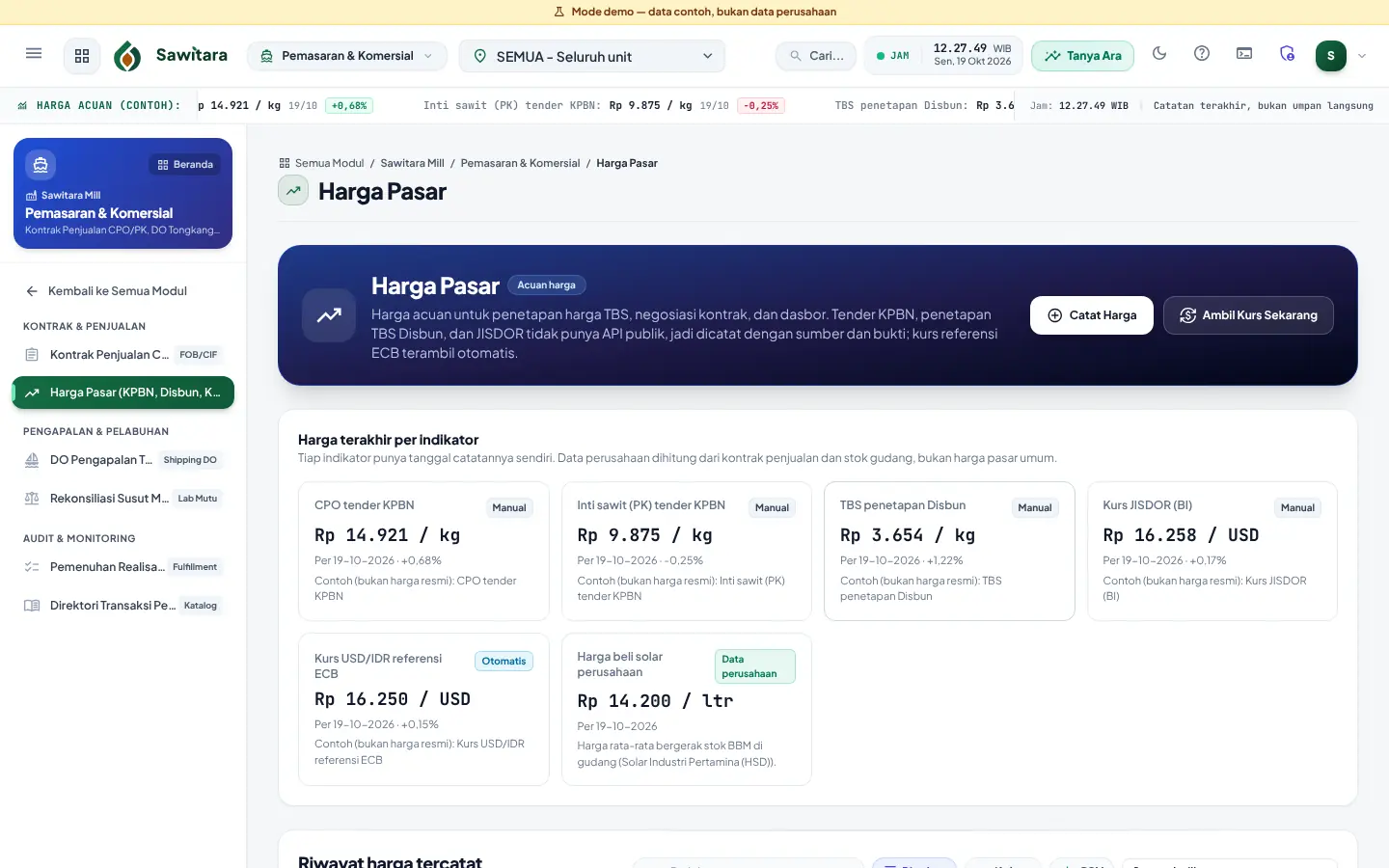
Task: Click the Acuan harga badge
Action: tap(546, 285)
